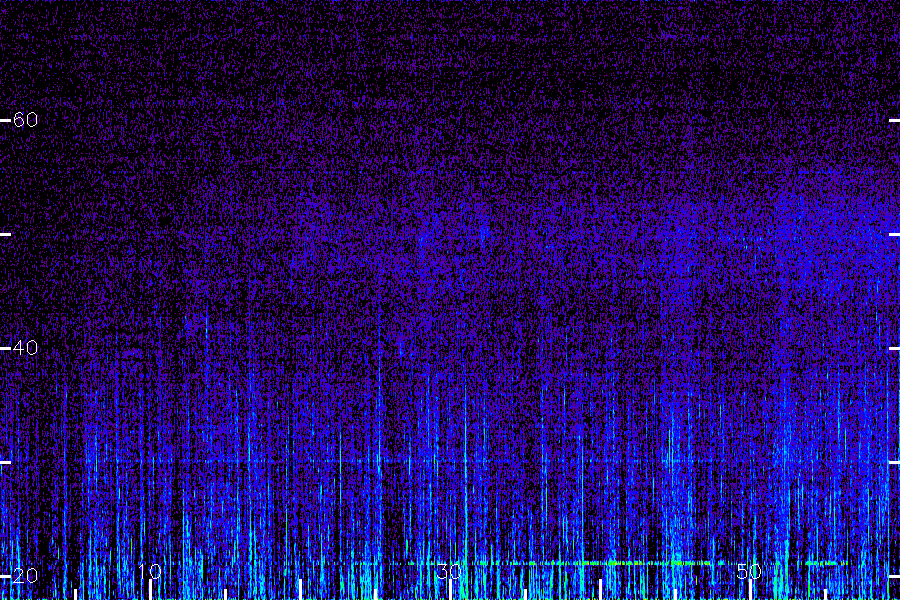
Task: Click the 20 label on the vertical axis
Action: [x=25, y=575]
